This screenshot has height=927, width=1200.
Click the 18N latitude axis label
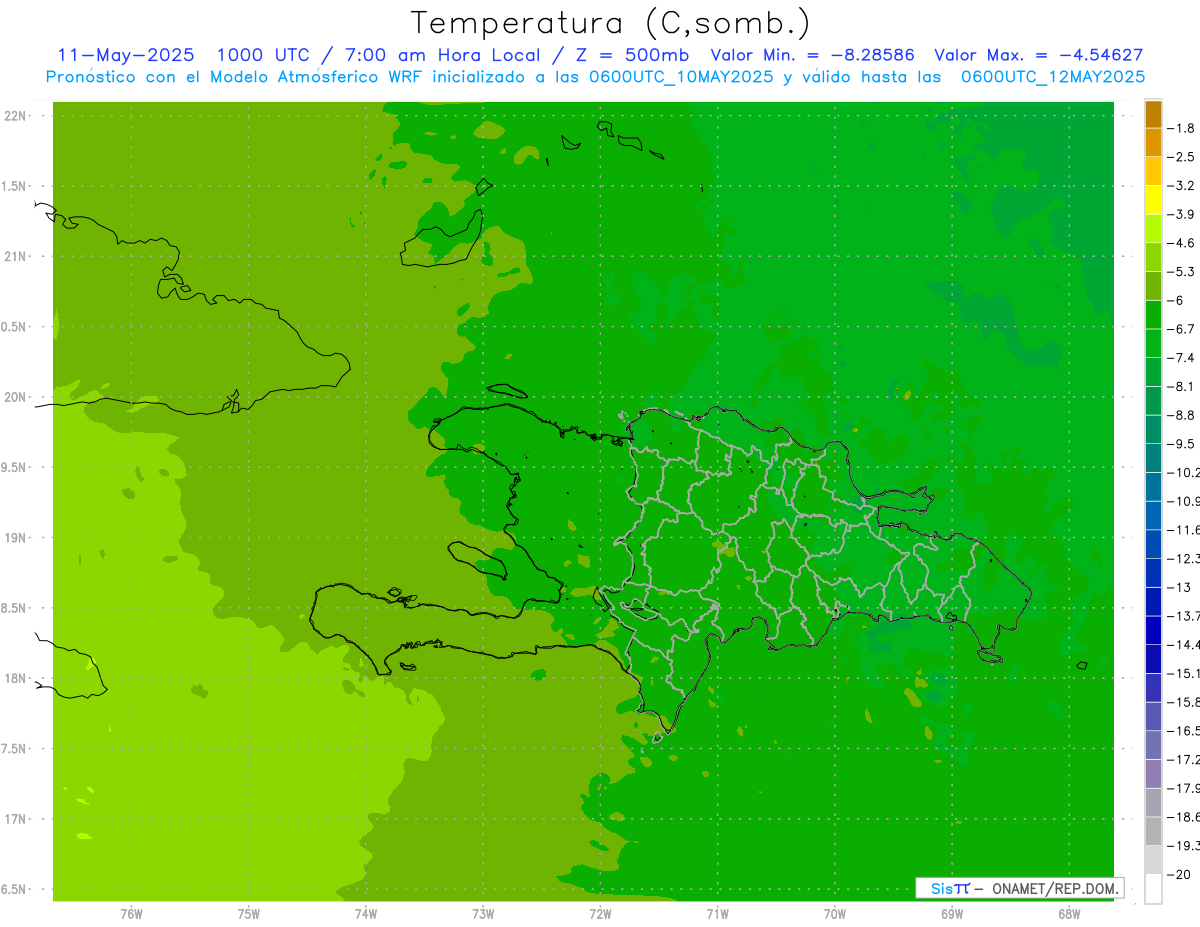coord(14,679)
